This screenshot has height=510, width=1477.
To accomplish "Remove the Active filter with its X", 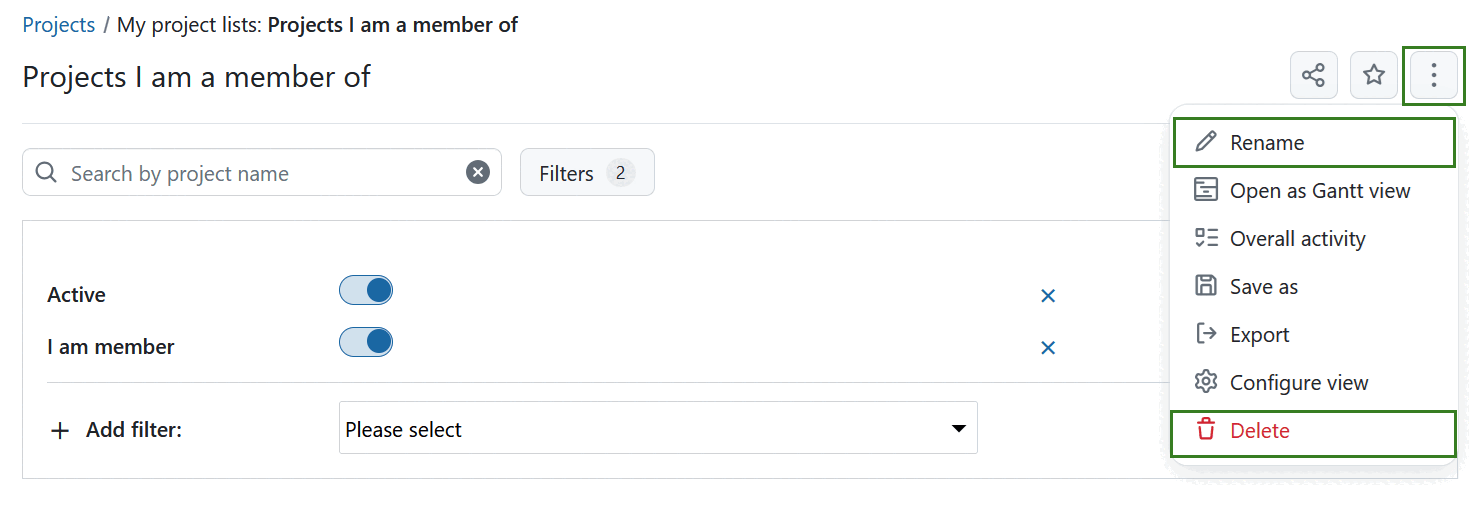I will coord(1048,296).
